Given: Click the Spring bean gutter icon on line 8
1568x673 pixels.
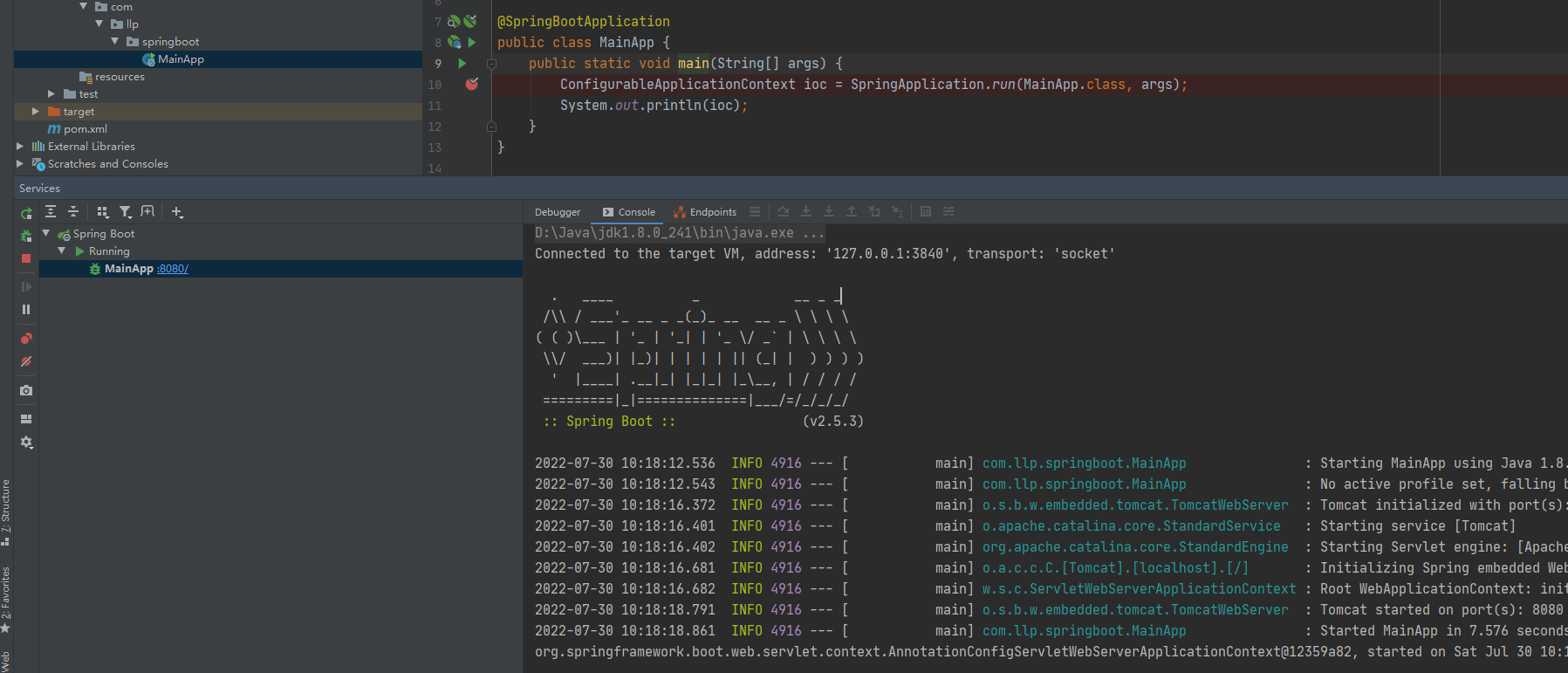Looking at the screenshot, I should point(454,42).
